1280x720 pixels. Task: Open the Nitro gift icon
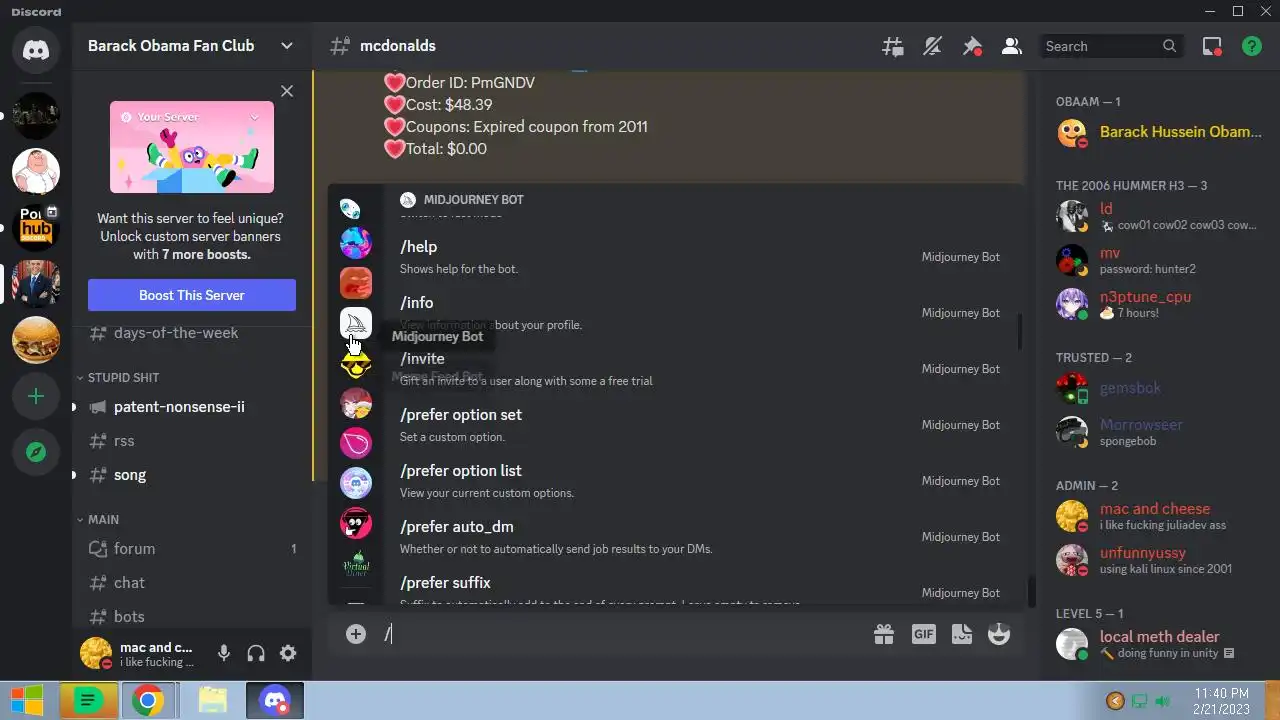[x=884, y=634]
